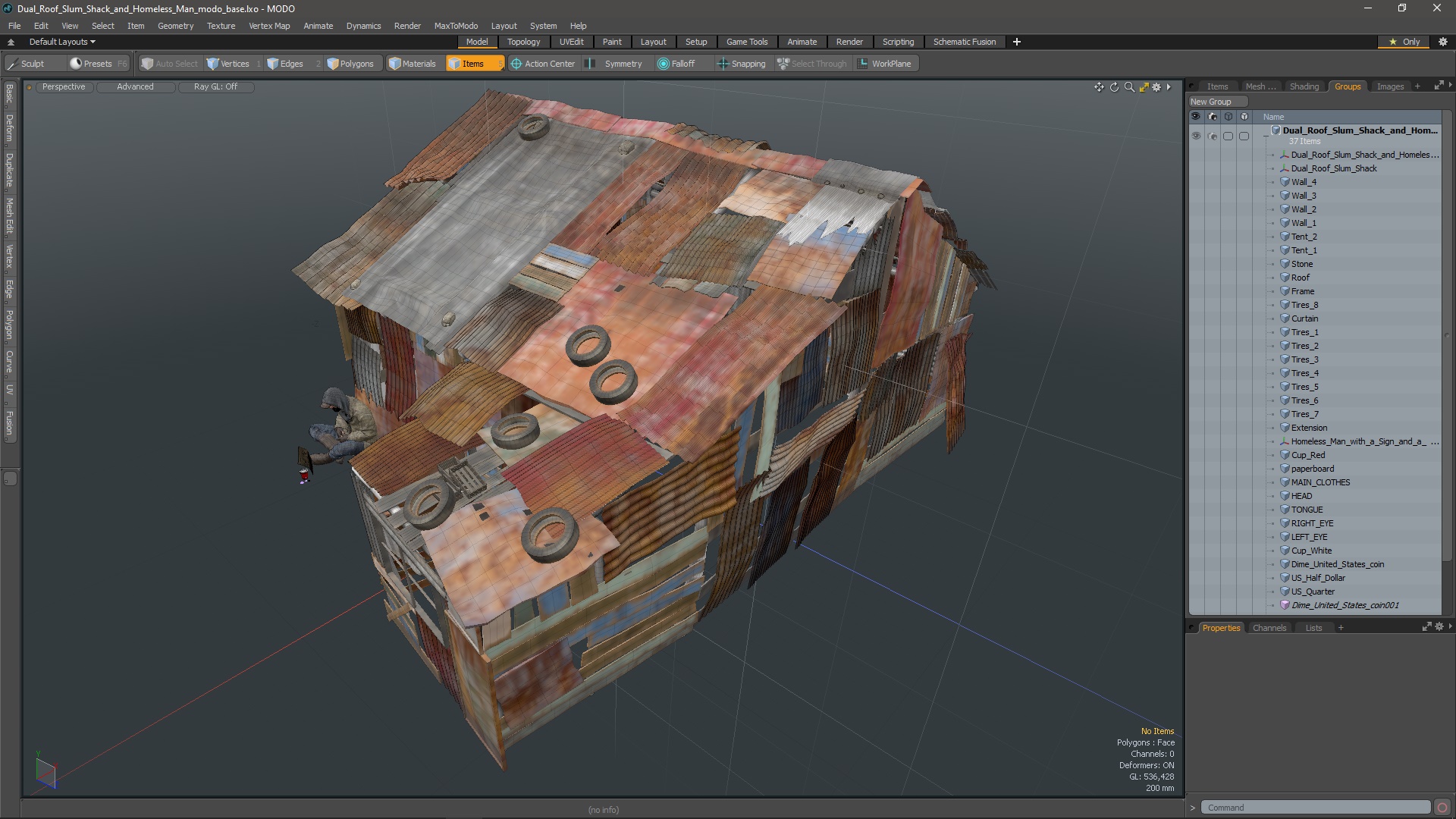Expand the Groups panel with arrows icon

pyautogui.click(x=1439, y=86)
